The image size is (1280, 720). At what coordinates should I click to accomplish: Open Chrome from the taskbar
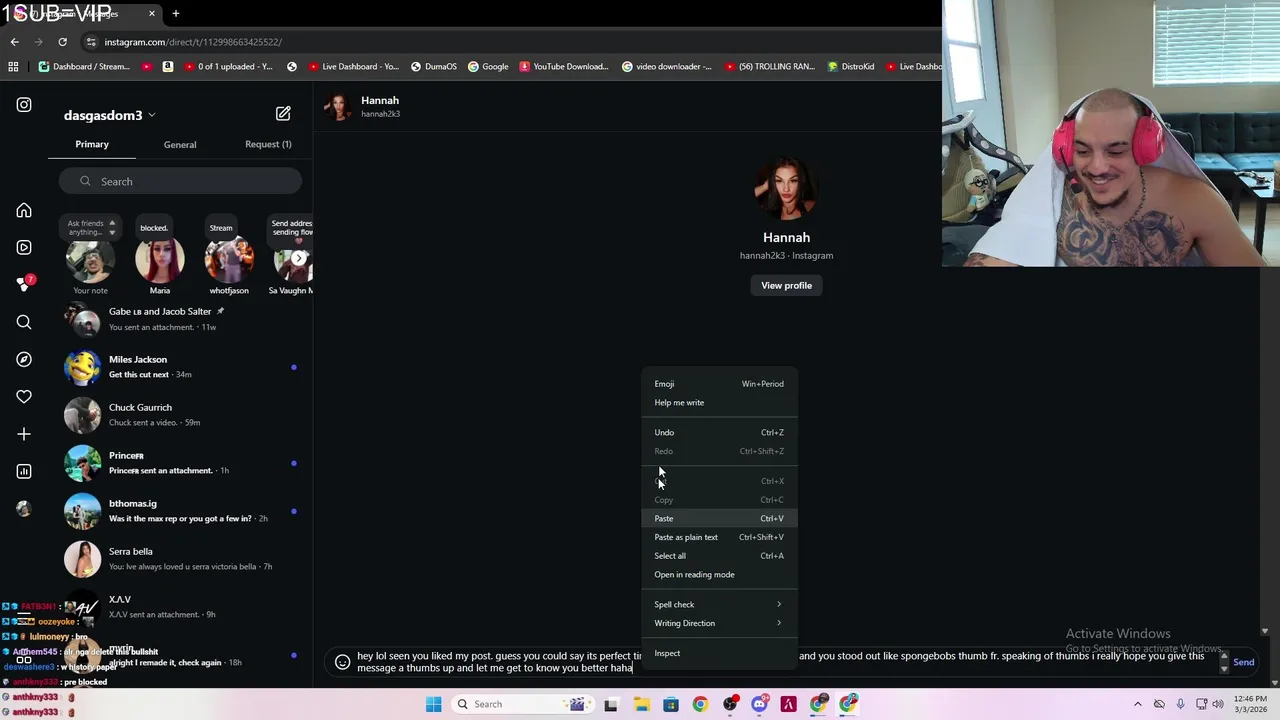(x=700, y=704)
